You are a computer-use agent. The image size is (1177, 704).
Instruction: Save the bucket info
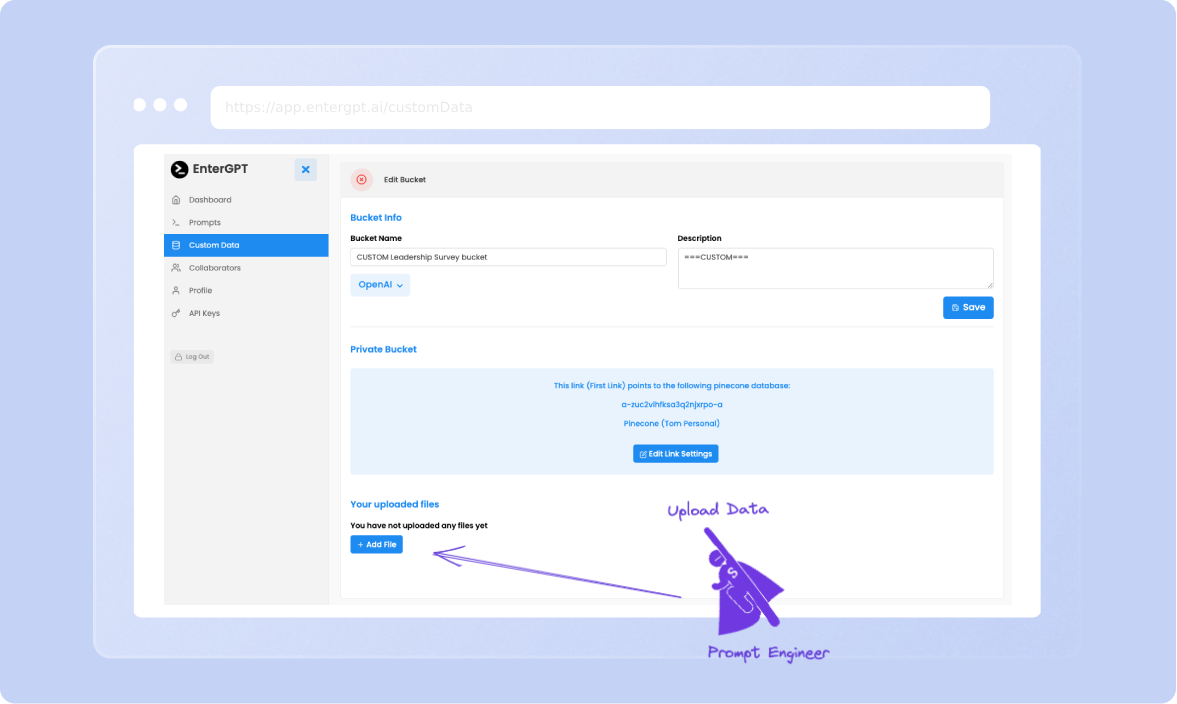pos(968,308)
